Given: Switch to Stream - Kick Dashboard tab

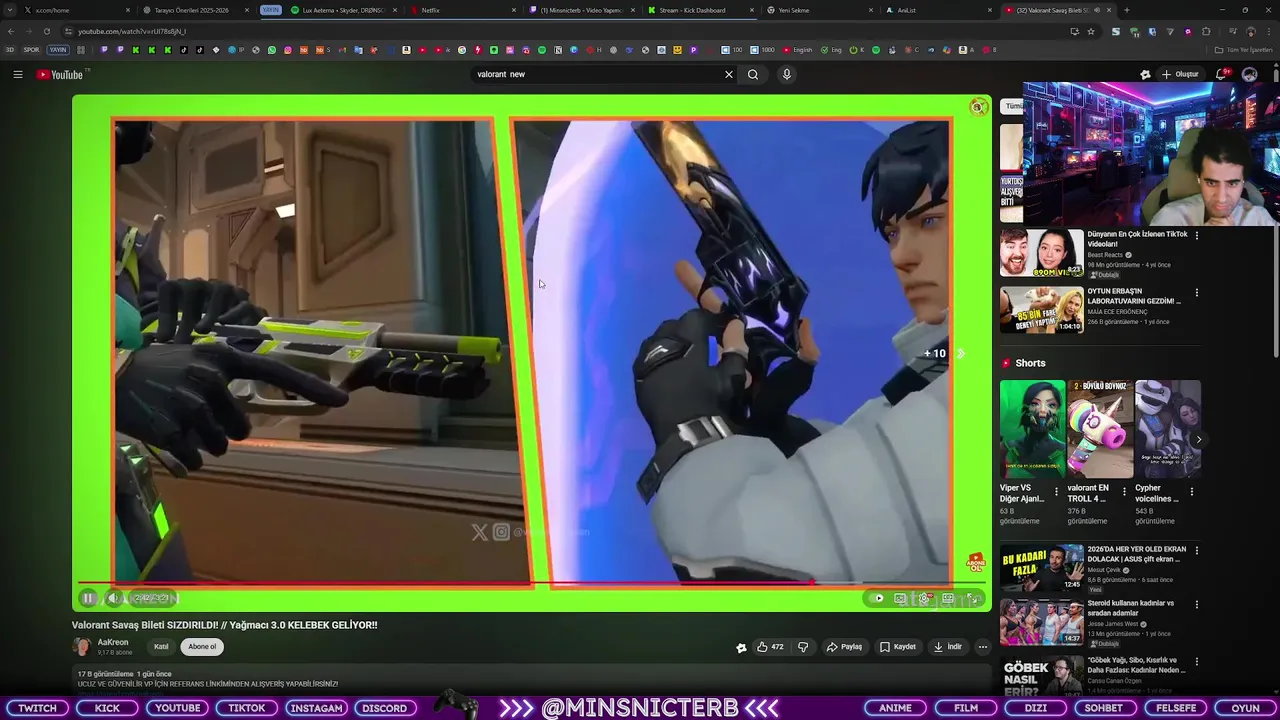Looking at the screenshot, I should point(699,10).
